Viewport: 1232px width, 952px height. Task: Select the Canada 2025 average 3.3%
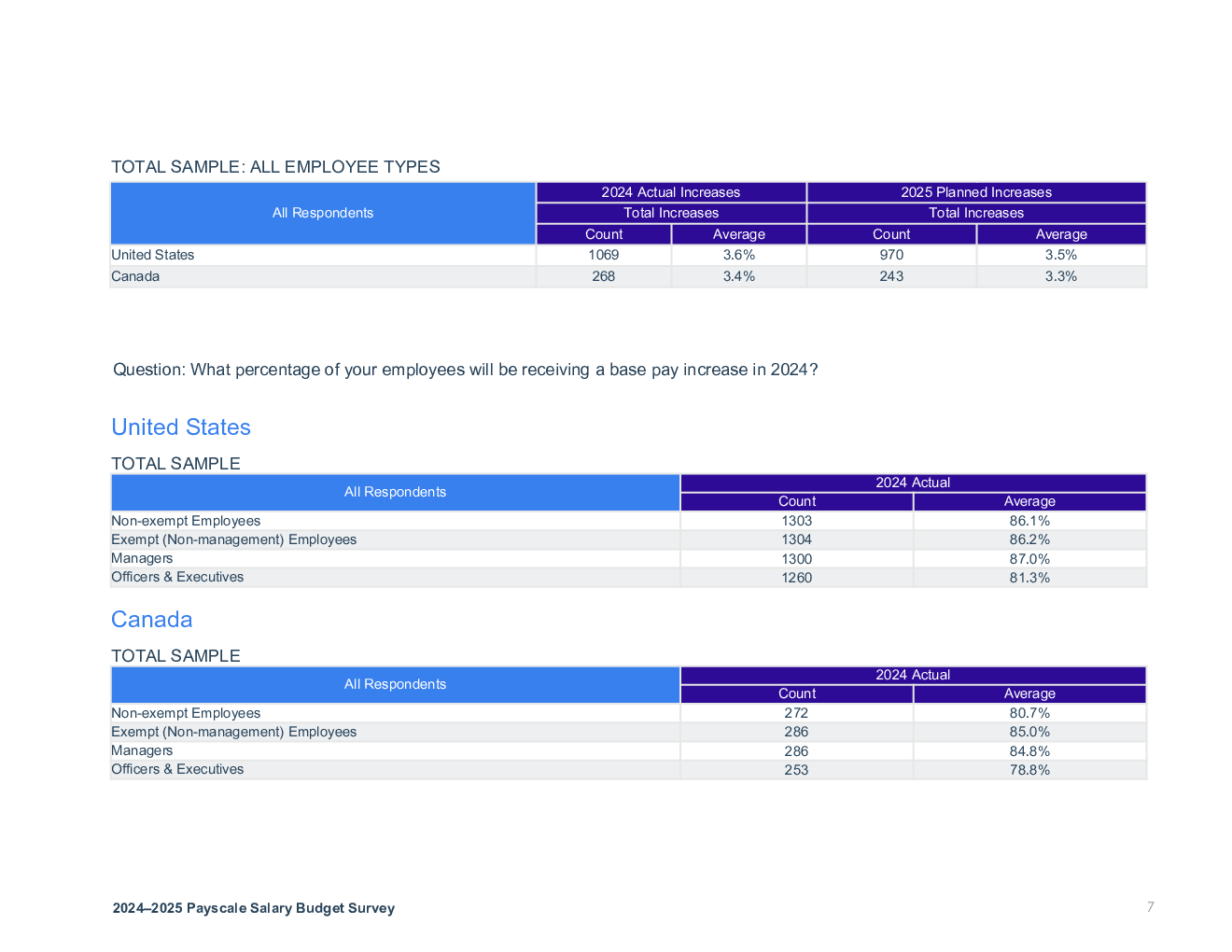[x=1061, y=276]
